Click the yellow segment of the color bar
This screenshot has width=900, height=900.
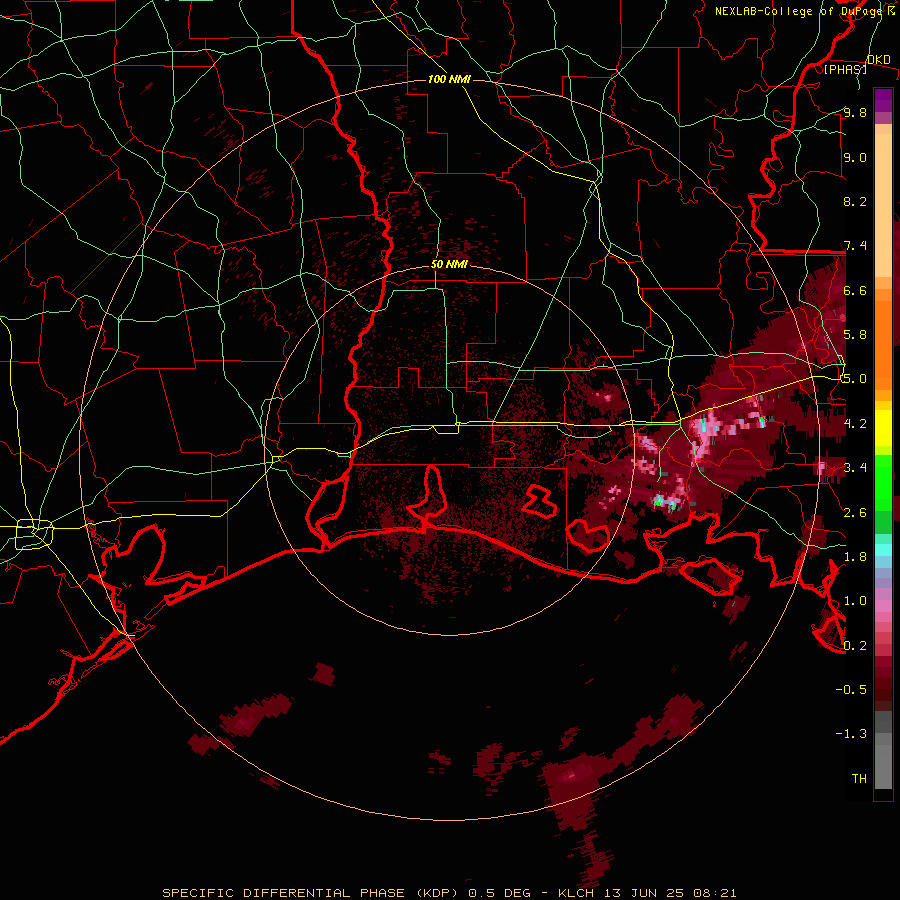click(883, 428)
